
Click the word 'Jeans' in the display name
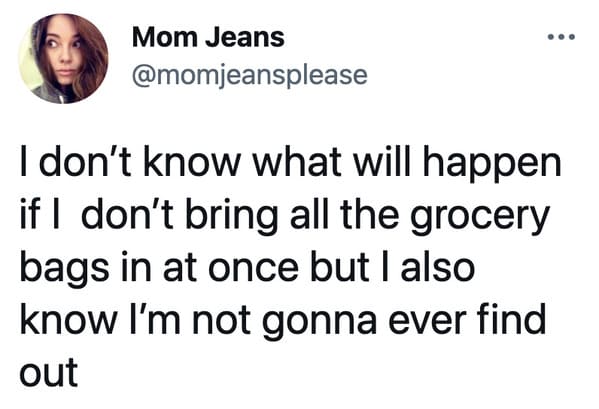pyautogui.click(x=245, y=37)
